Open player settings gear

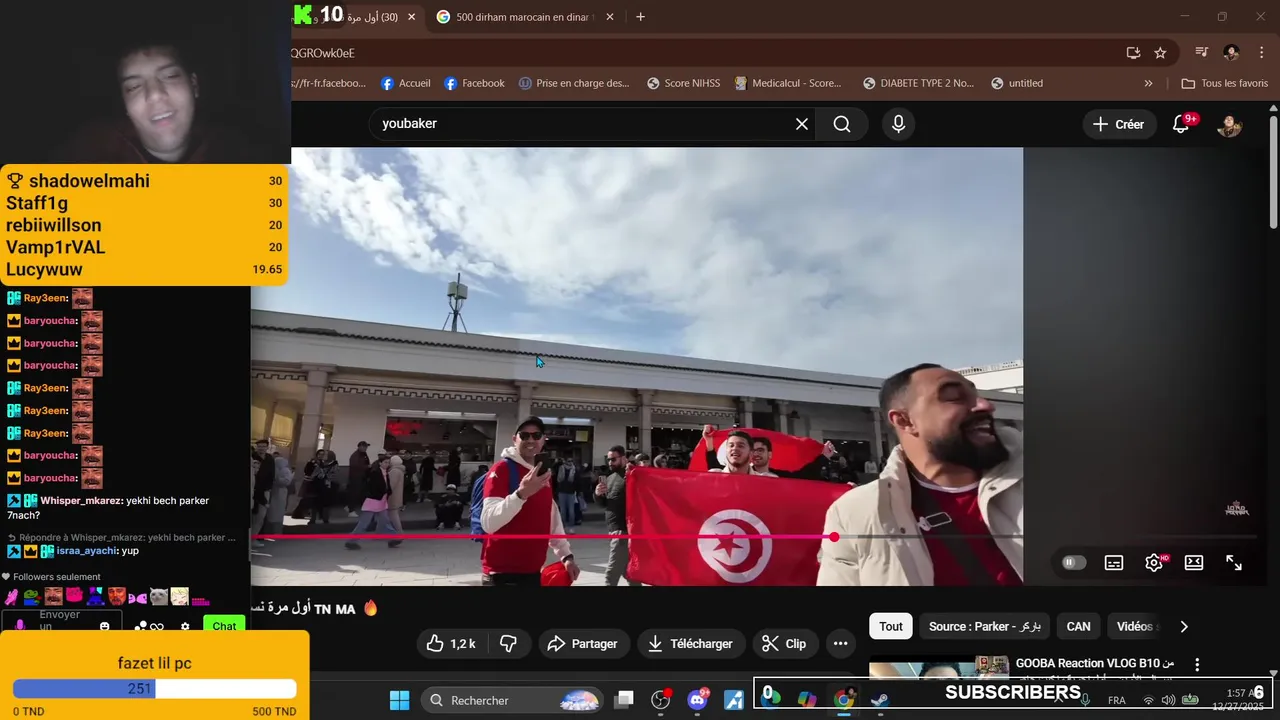1154,563
